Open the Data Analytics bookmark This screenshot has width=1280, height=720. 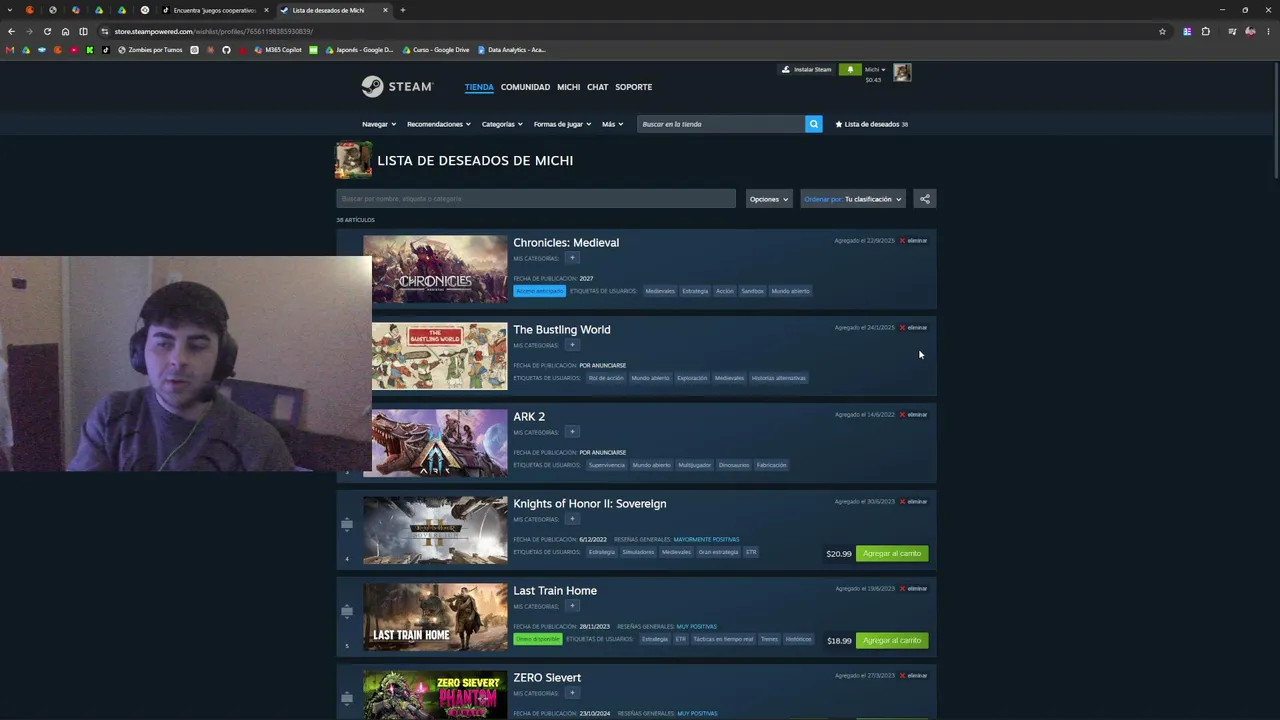(512, 50)
